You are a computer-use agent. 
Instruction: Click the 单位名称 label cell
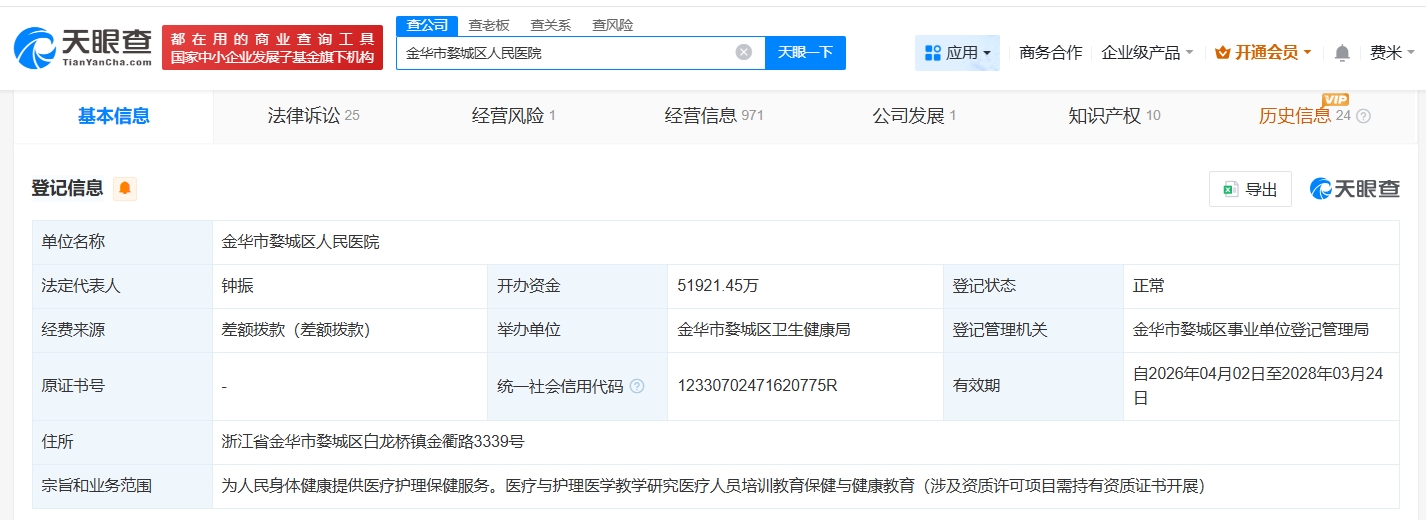click(x=122, y=242)
